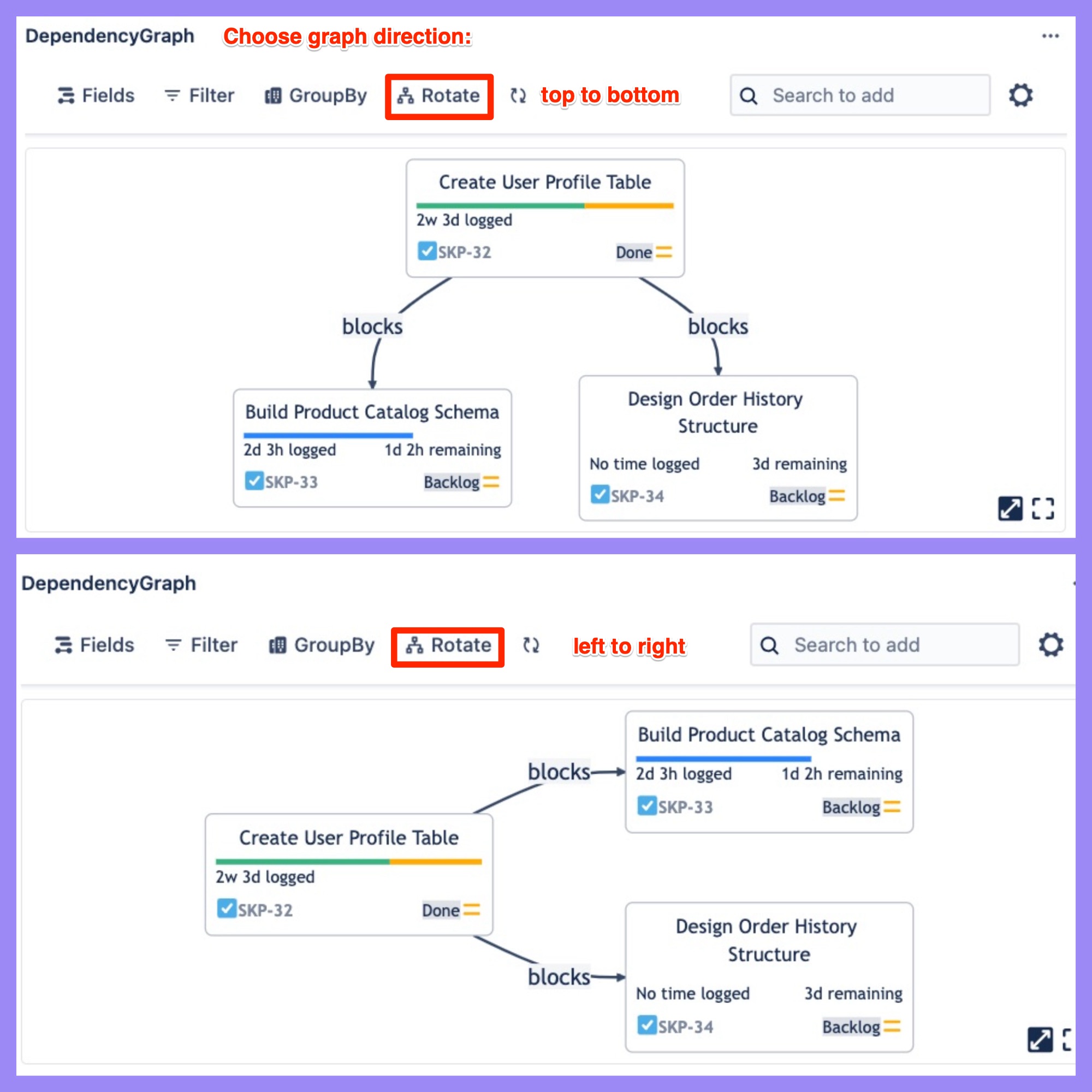Screen dimensions: 1092x1092
Task: Click the settings gear in the top graph panel
Action: coord(1020,95)
